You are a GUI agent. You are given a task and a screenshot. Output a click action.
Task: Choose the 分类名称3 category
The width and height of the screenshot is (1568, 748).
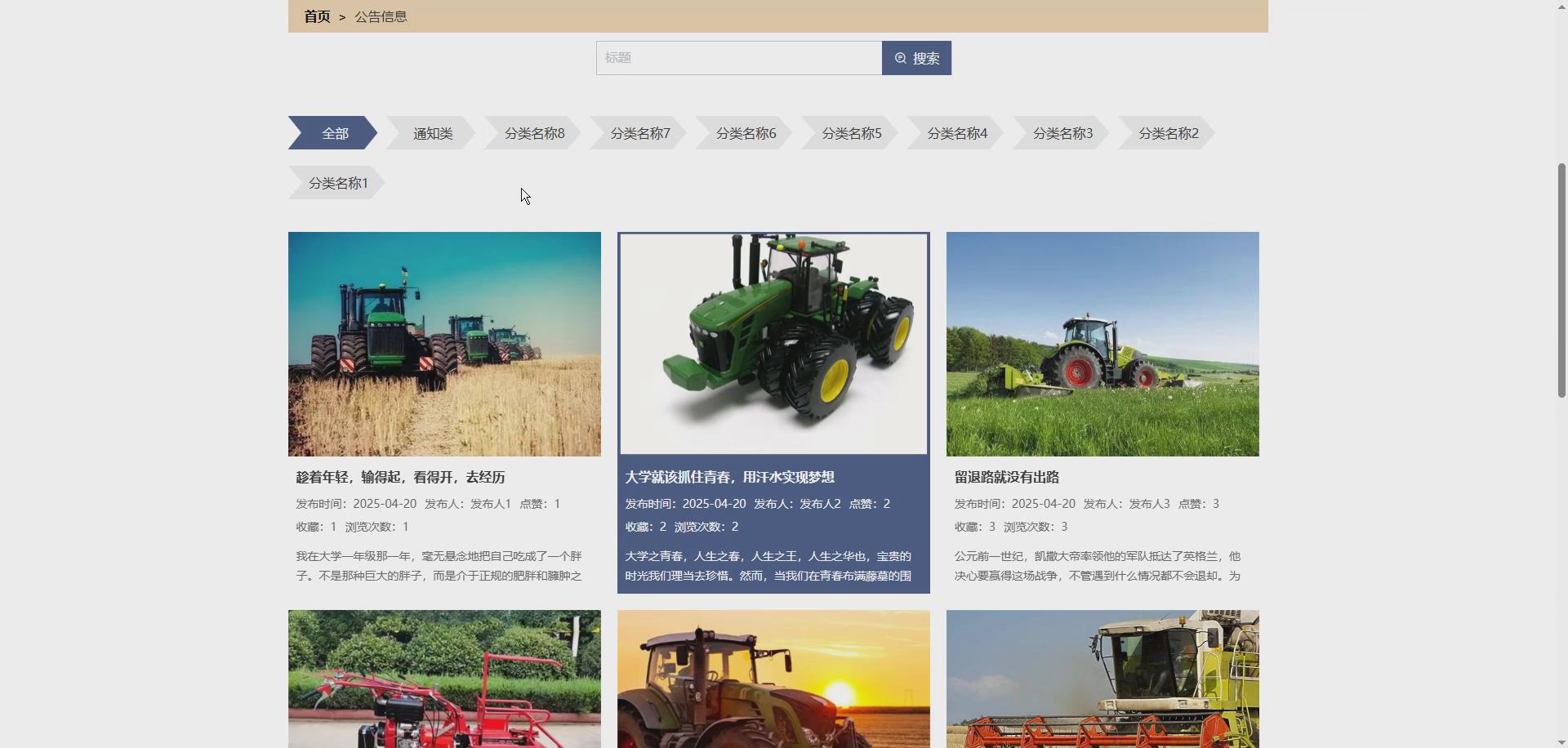tap(1062, 132)
